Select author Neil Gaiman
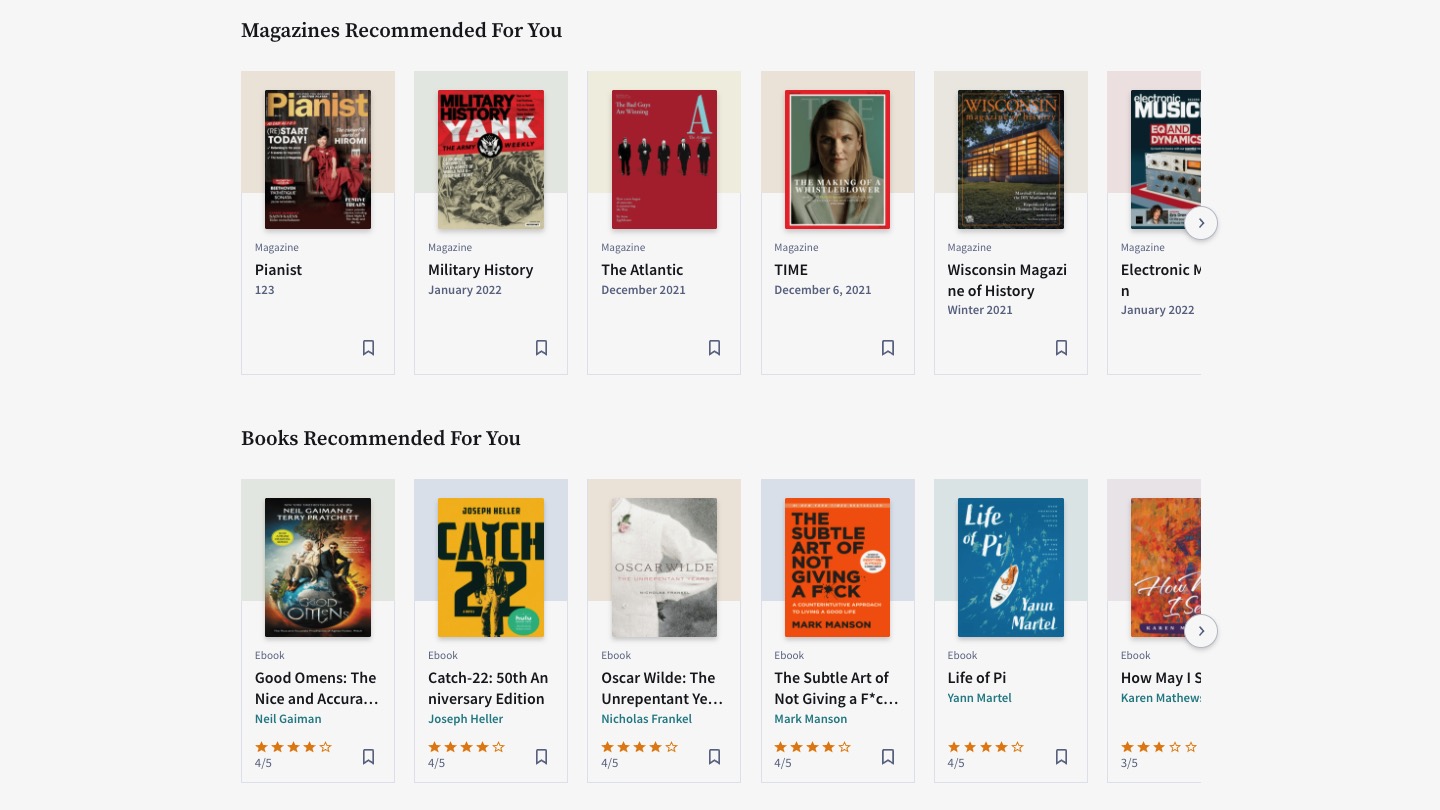Image resolution: width=1440 pixels, height=810 pixels. tap(288, 719)
